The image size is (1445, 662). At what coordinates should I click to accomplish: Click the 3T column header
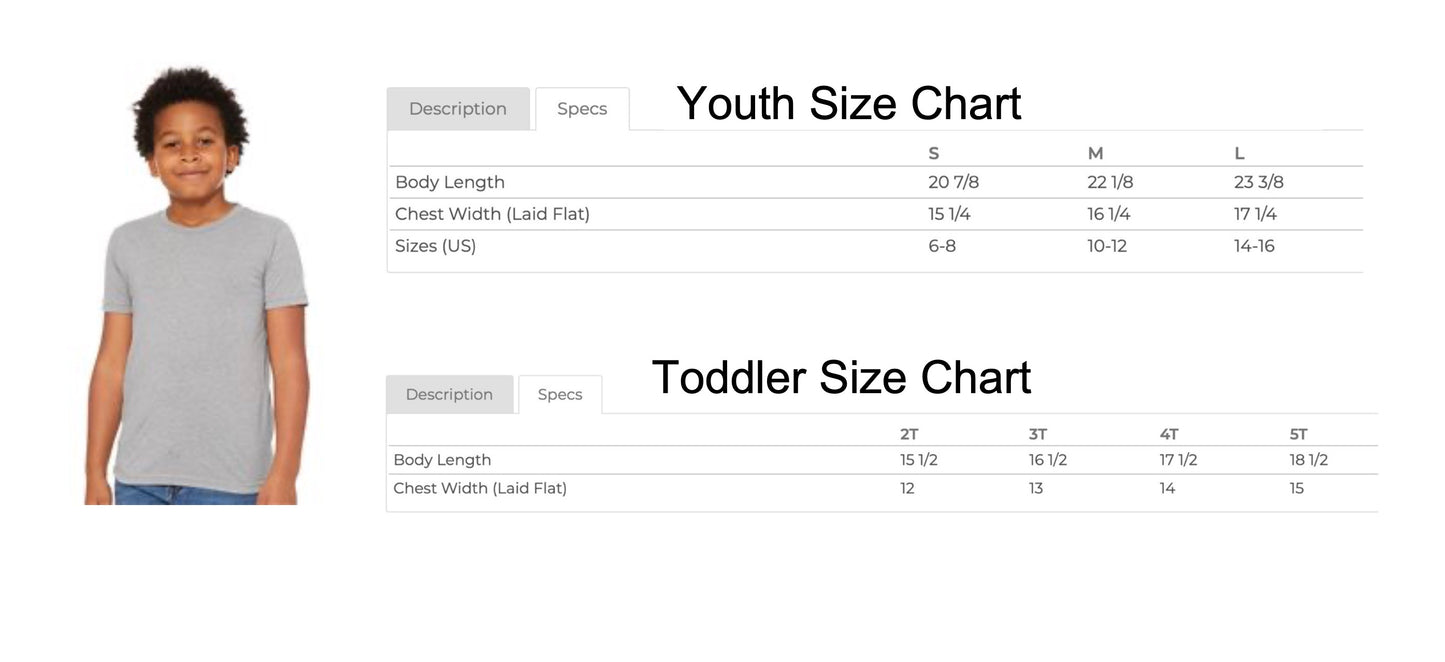(x=1038, y=434)
